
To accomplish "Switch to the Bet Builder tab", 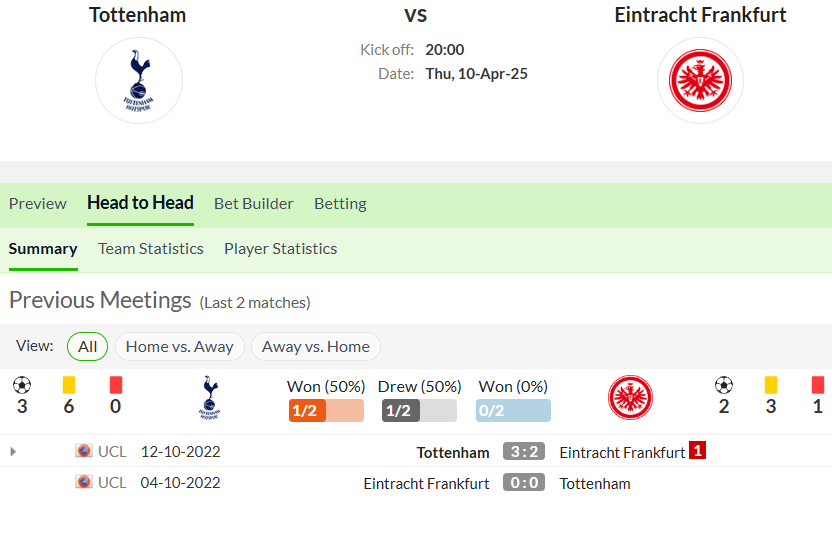I will (x=254, y=204).
